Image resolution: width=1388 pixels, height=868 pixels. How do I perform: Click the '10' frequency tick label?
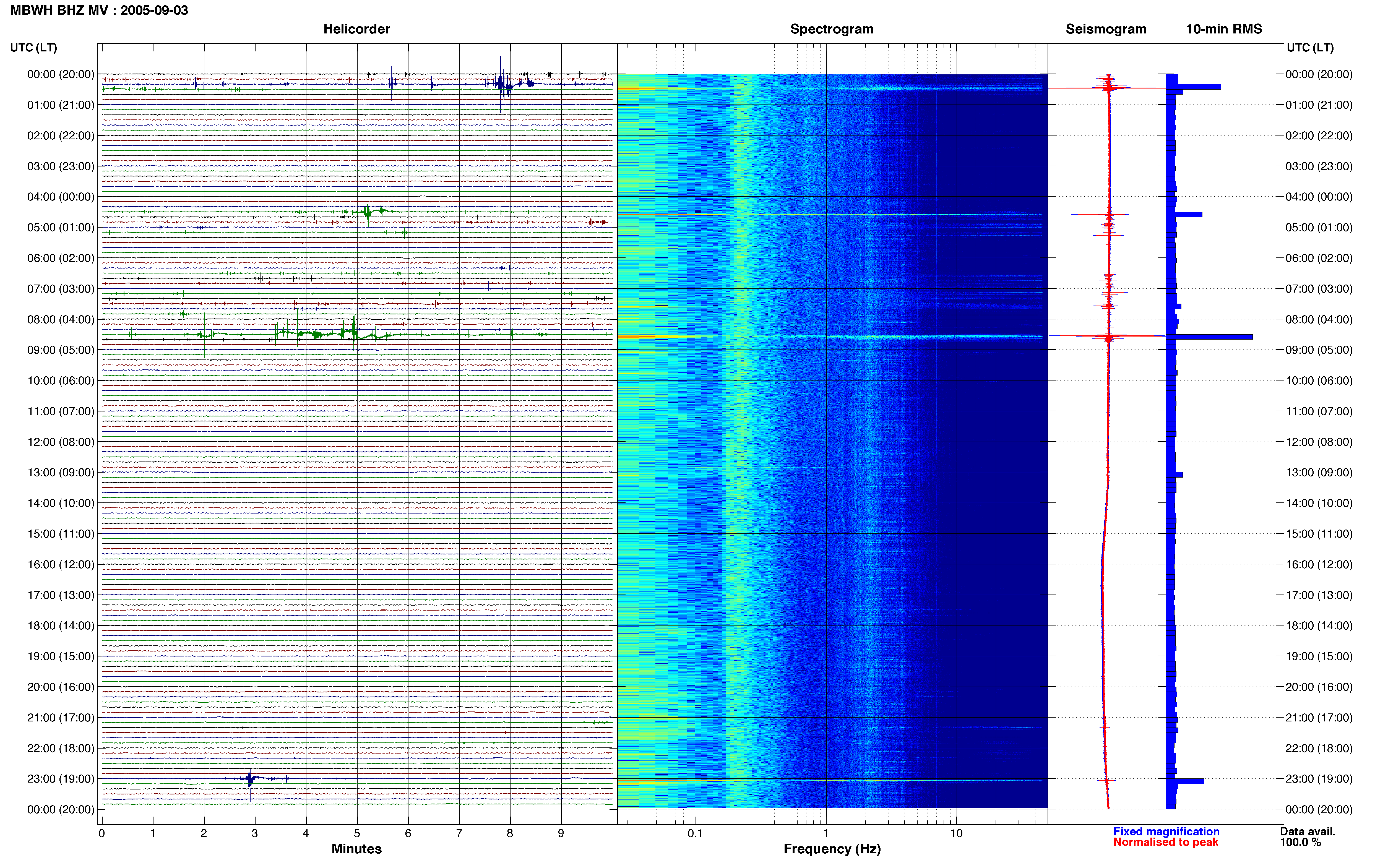(956, 833)
